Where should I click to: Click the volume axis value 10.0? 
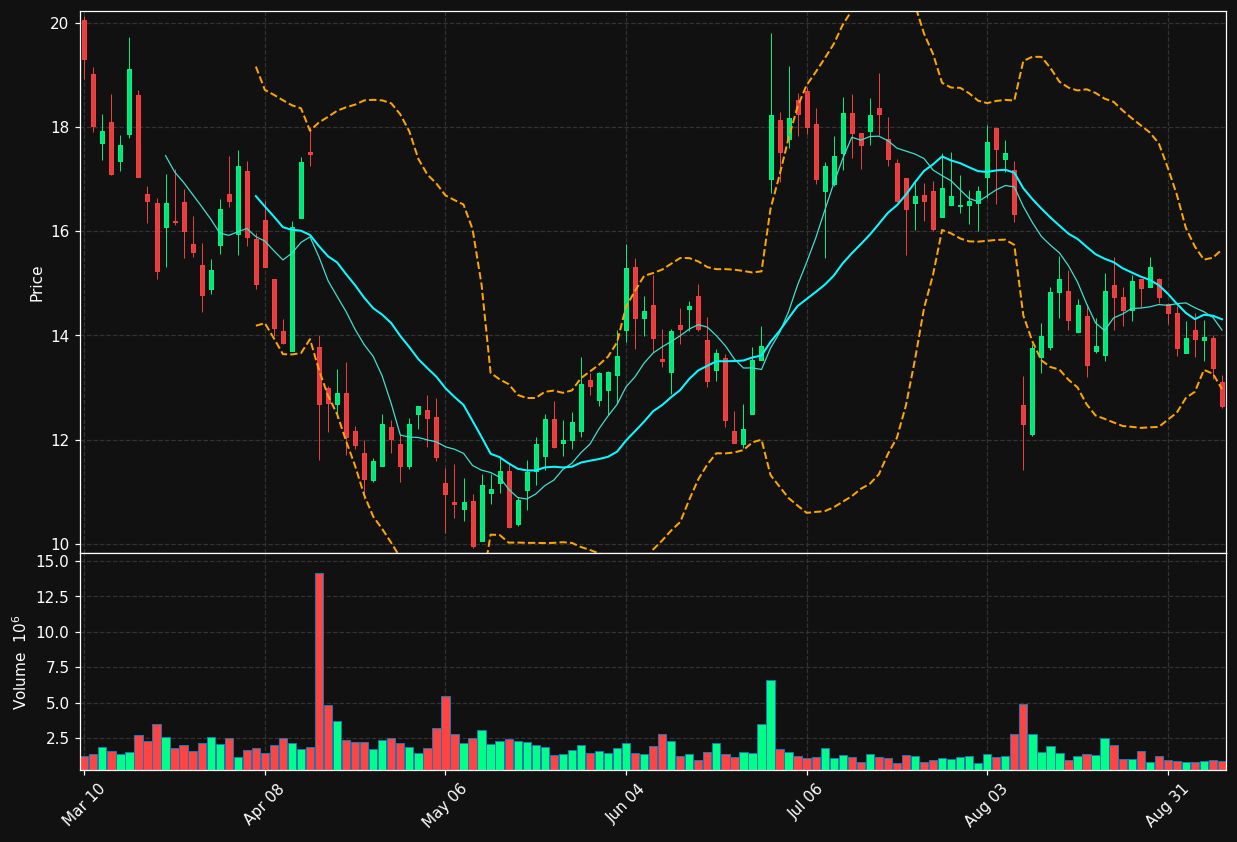tap(51, 632)
